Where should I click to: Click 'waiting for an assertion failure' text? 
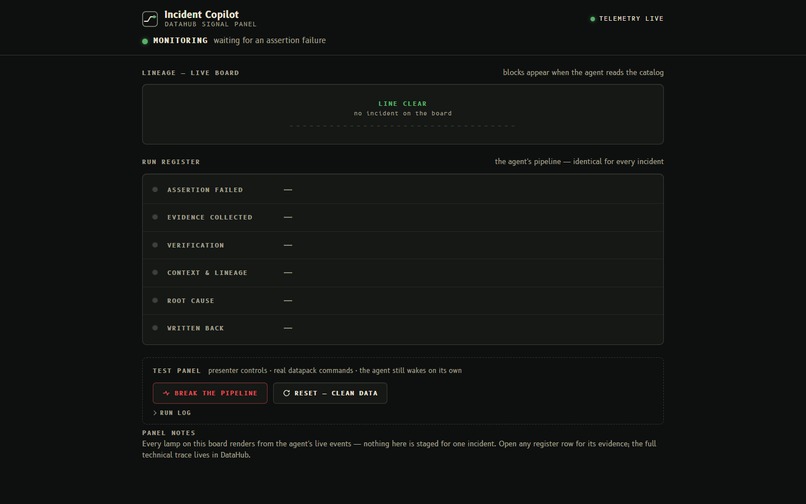coord(269,40)
